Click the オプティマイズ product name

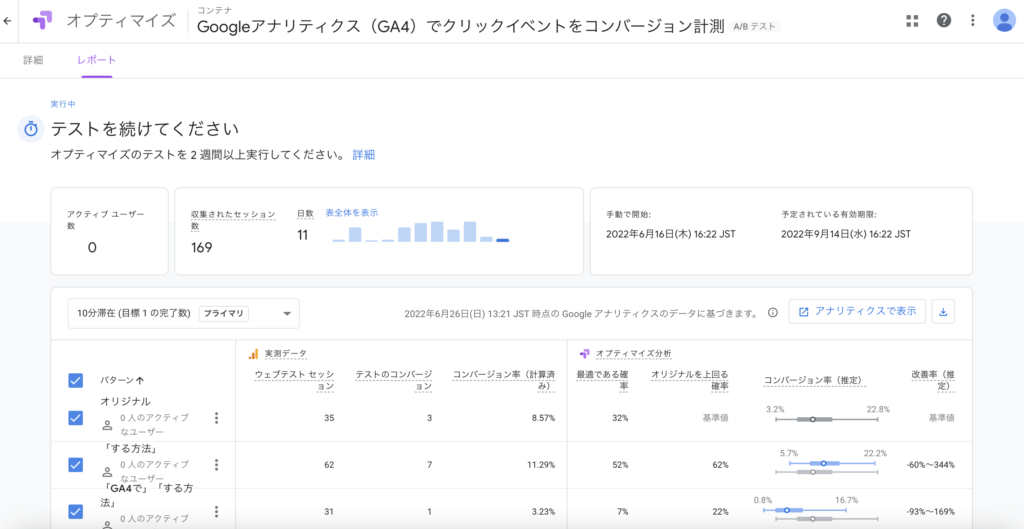121,20
